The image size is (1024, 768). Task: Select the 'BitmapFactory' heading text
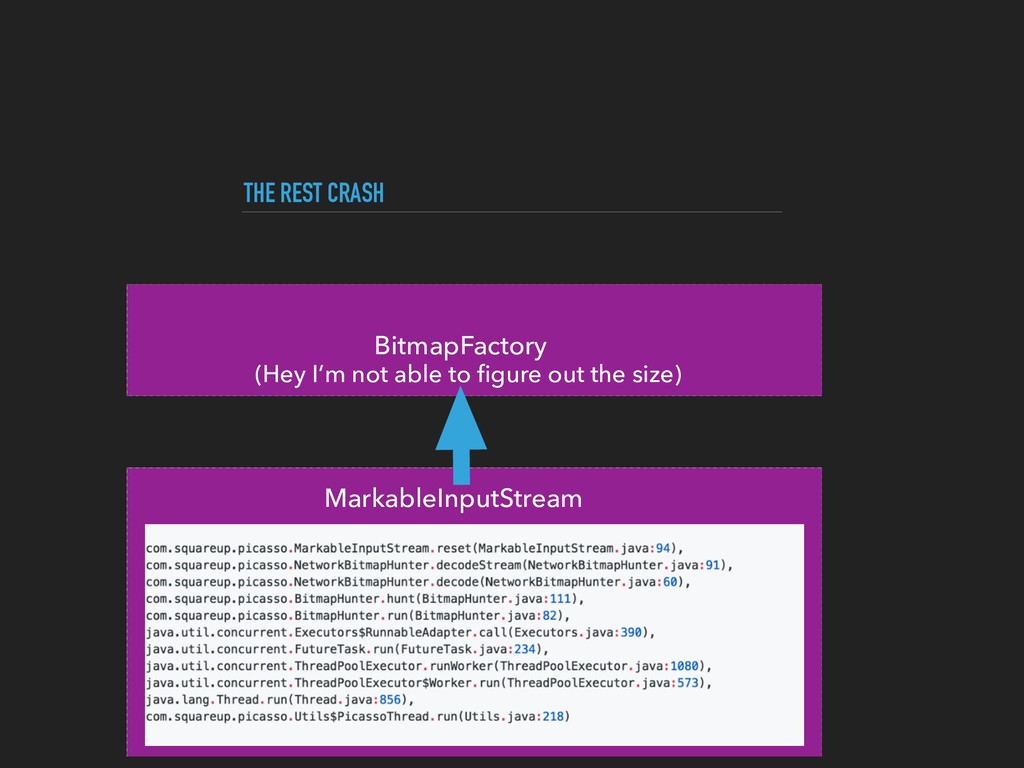pos(460,345)
